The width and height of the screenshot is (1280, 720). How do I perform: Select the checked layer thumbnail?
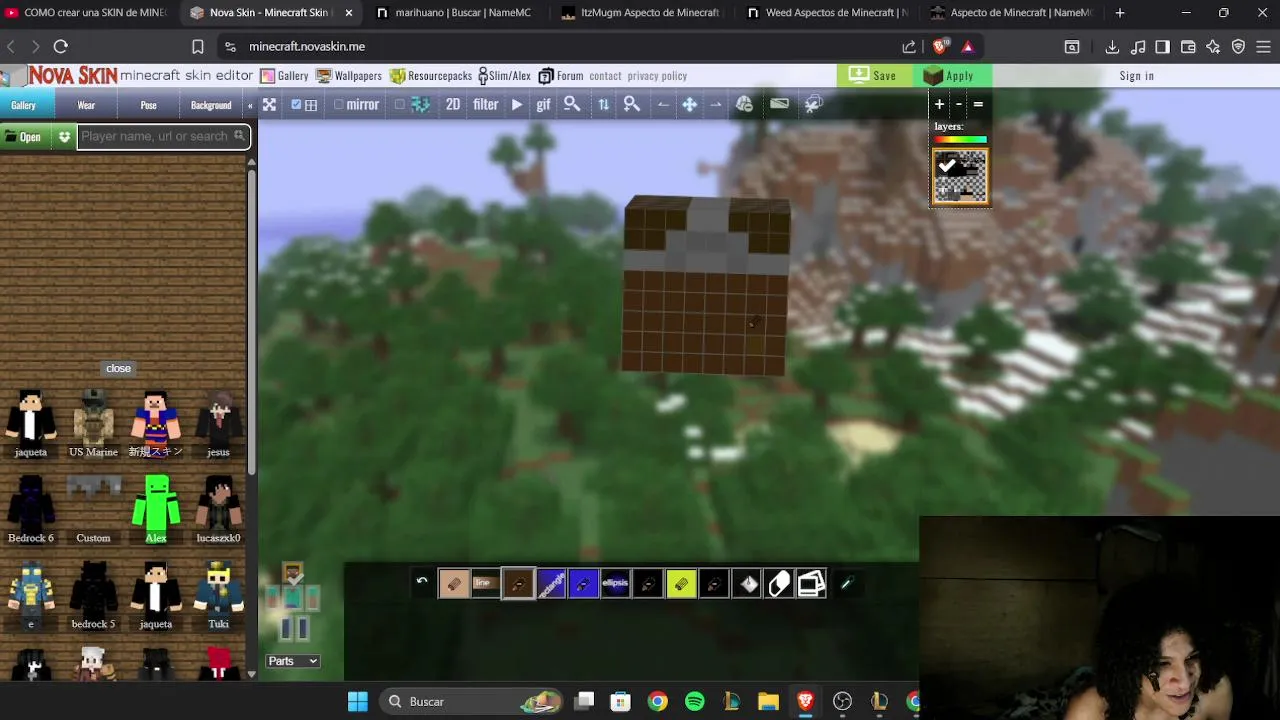click(x=960, y=177)
